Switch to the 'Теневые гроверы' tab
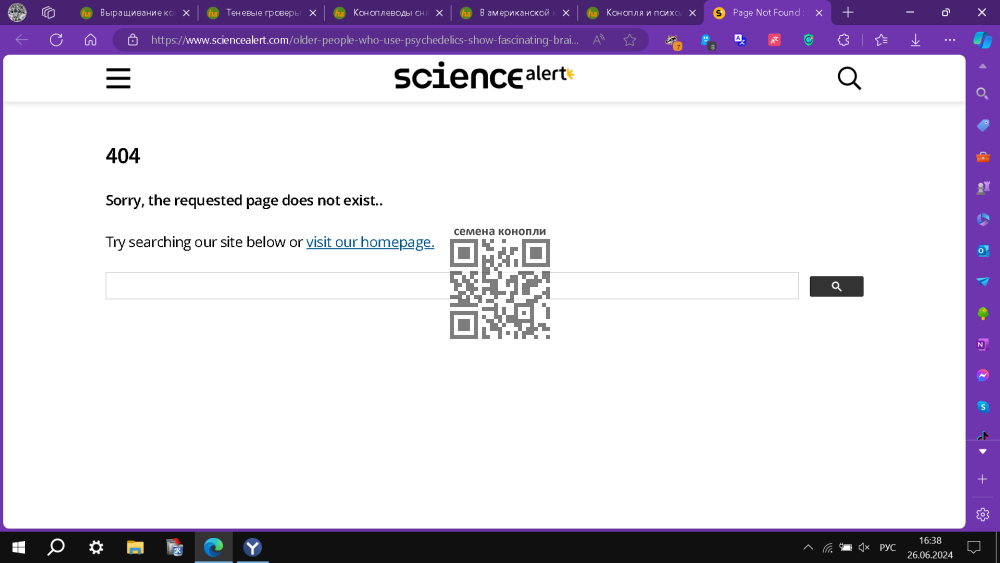 click(261, 13)
